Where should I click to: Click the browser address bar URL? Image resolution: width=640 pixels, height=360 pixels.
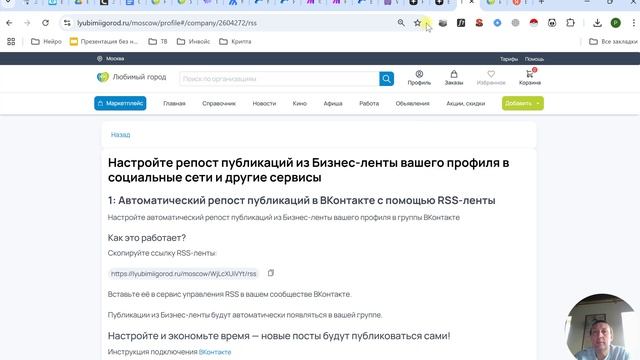167,23
